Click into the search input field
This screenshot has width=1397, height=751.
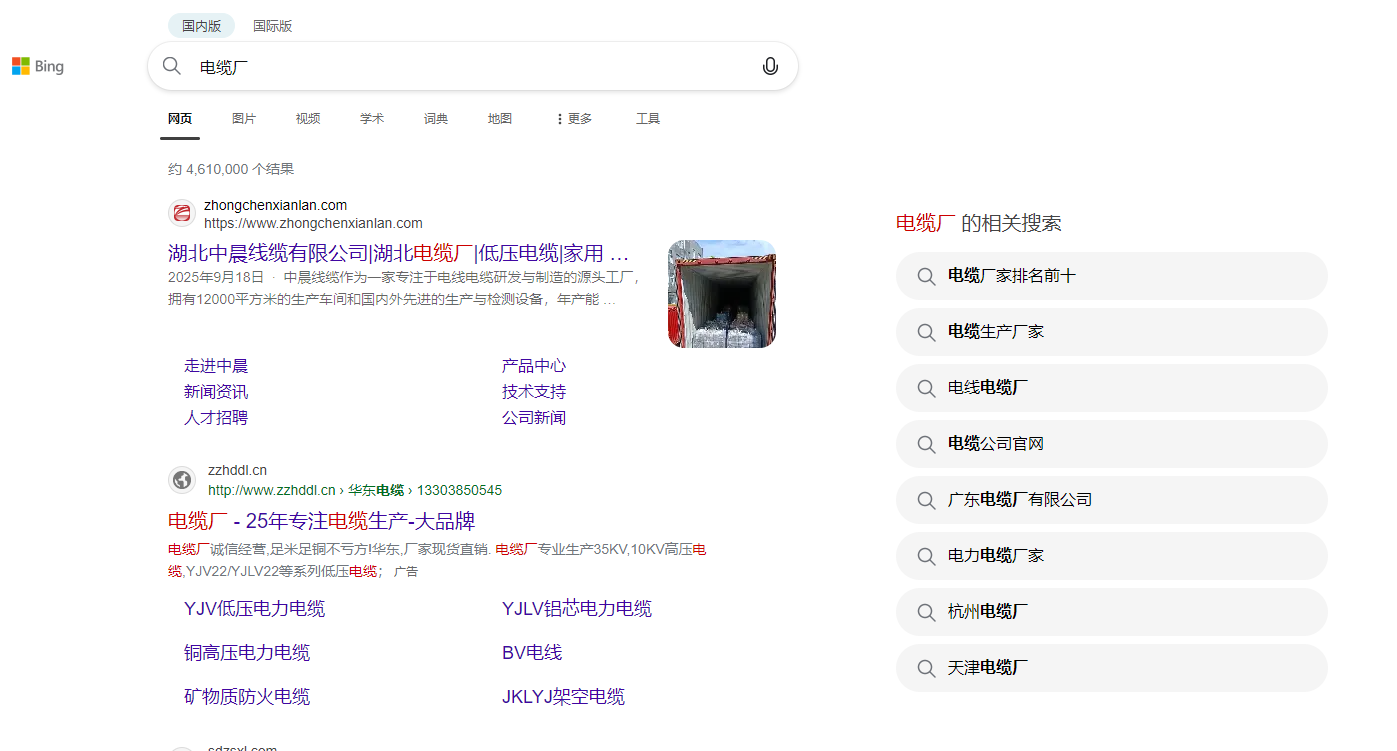(450, 66)
